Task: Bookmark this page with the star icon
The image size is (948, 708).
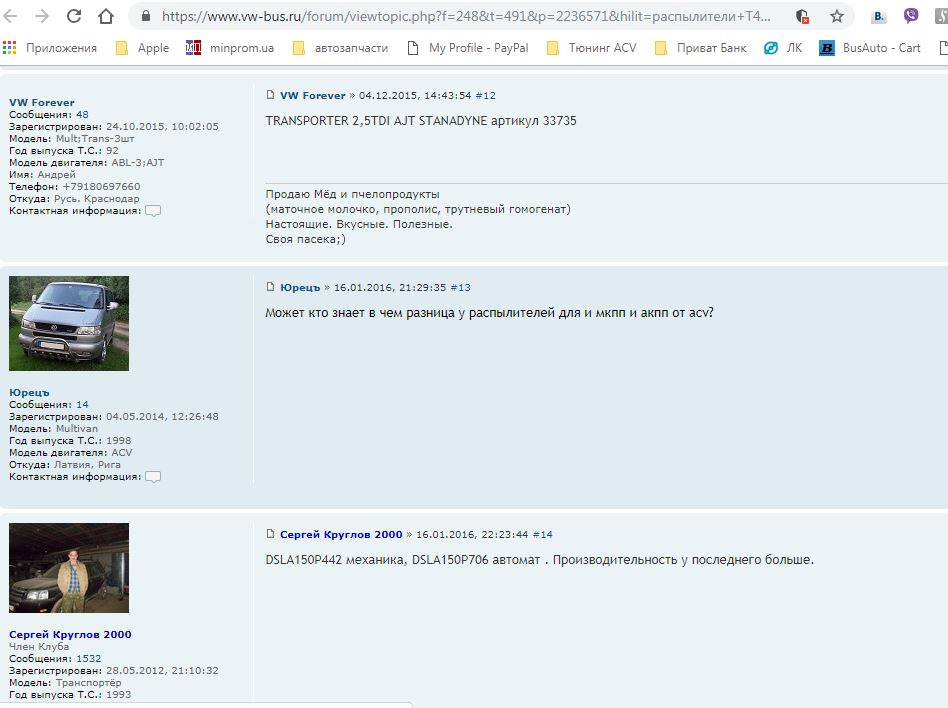Action: [x=836, y=16]
